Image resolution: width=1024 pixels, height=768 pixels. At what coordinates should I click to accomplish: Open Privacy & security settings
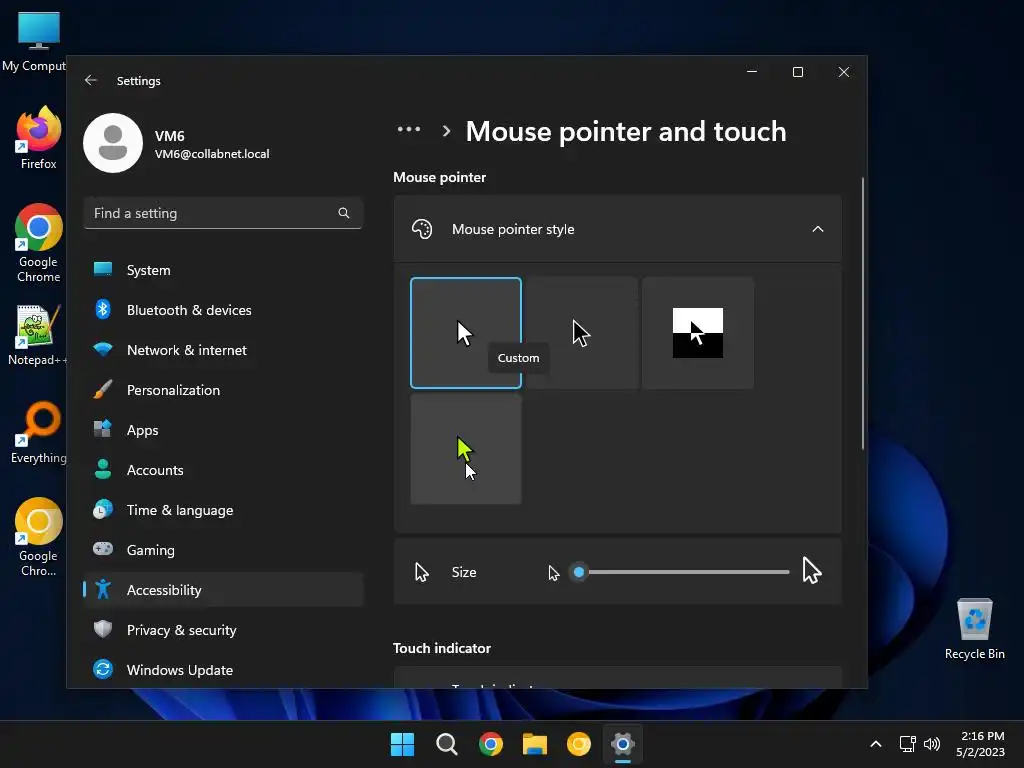pos(223,630)
